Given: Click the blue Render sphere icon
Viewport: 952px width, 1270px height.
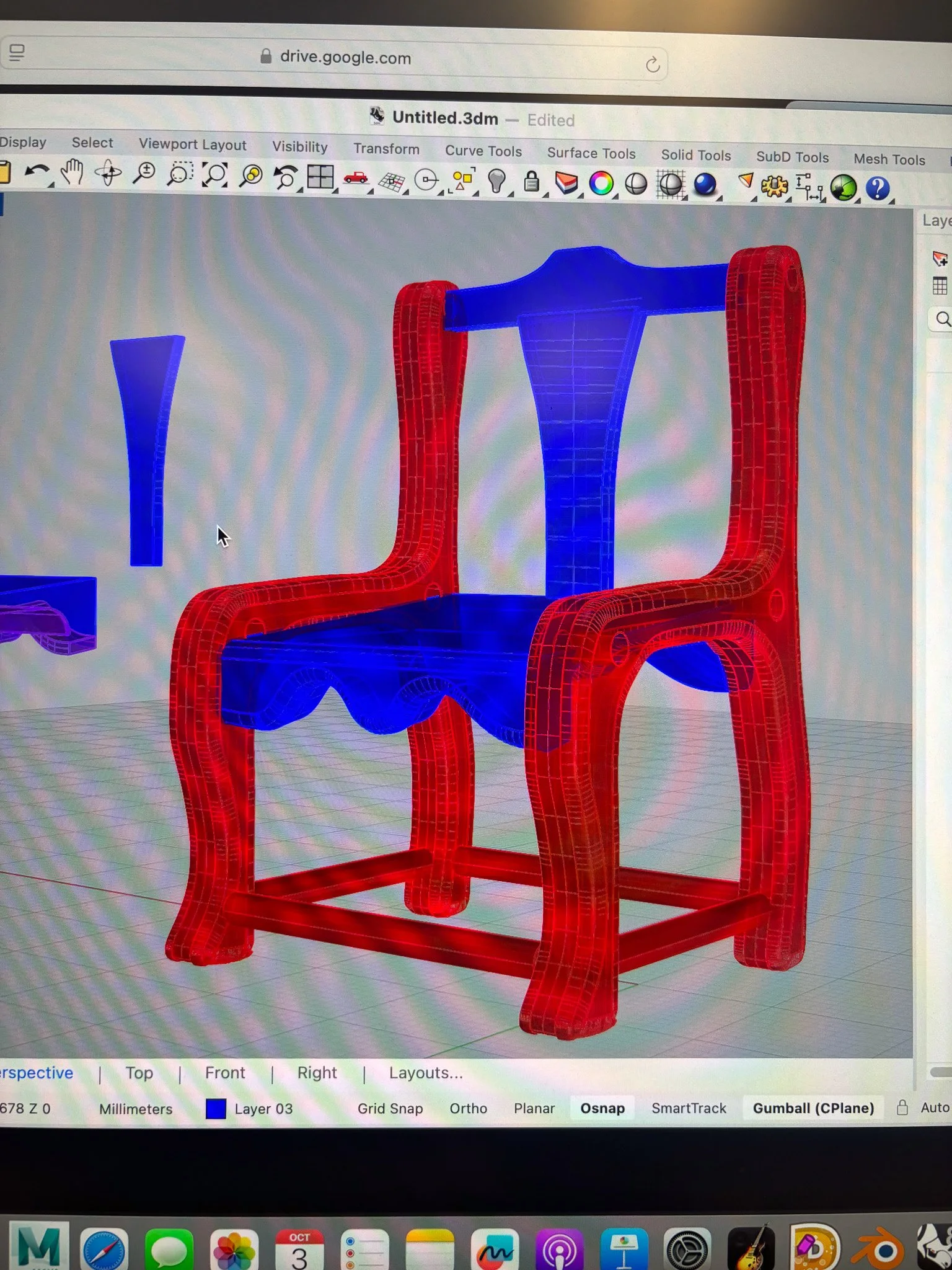Looking at the screenshot, I should [x=705, y=185].
